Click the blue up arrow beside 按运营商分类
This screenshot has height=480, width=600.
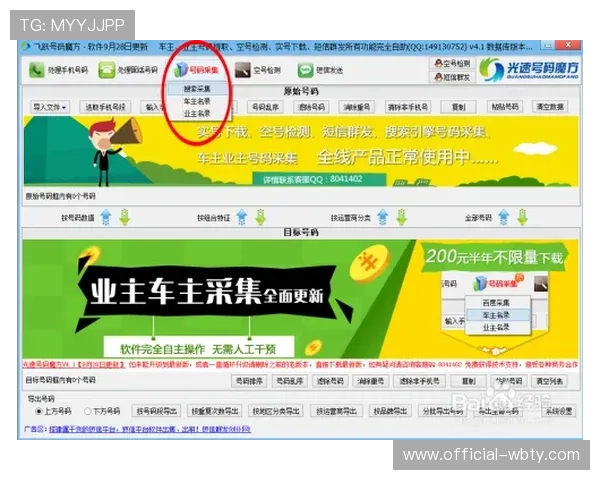pyautogui.click(x=383, y=217)
